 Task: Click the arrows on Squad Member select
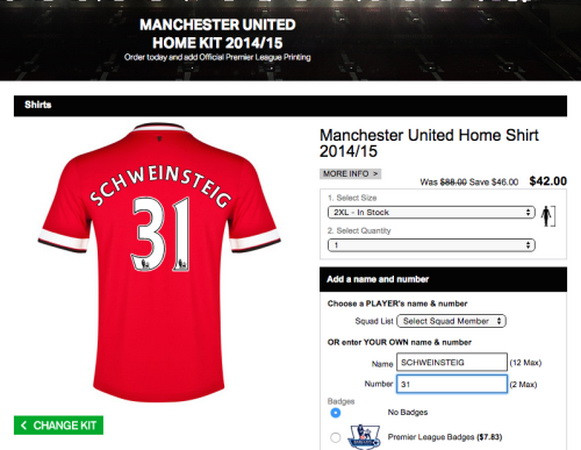click(x=499, y=321)
